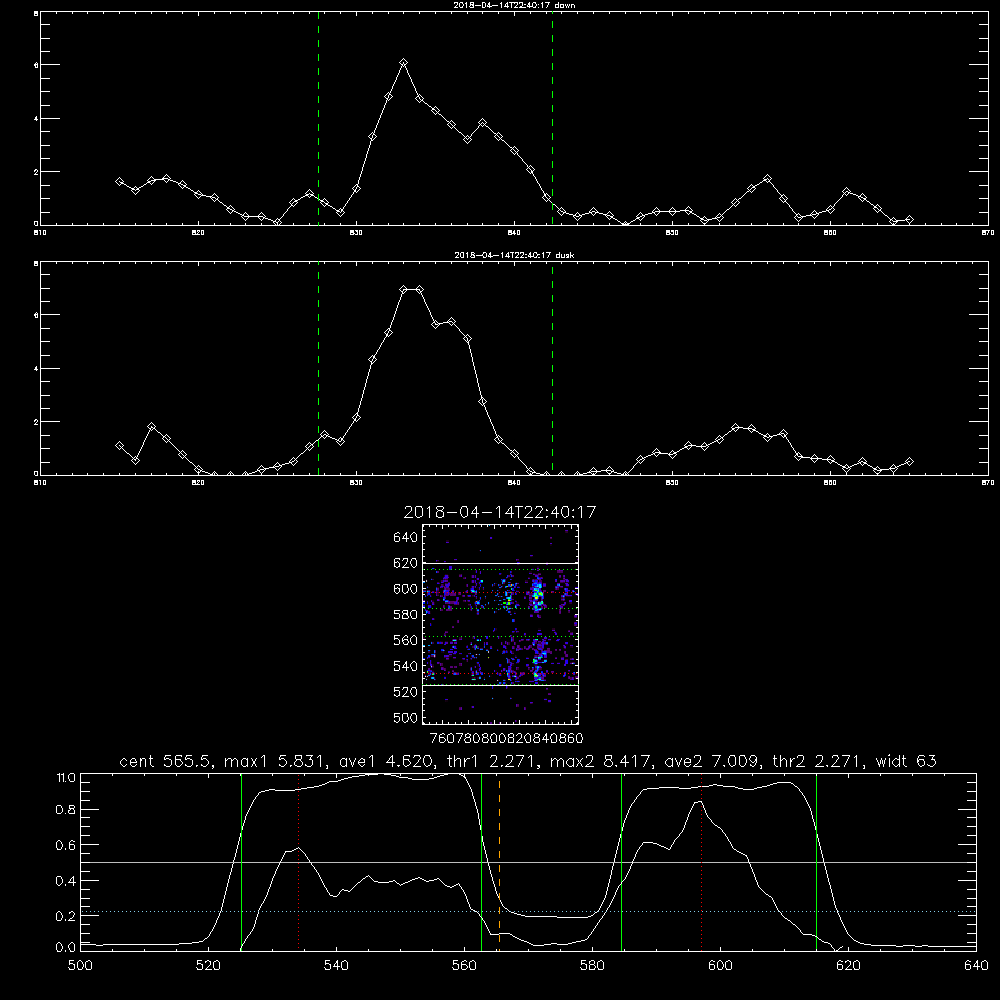Image resolution: width=1000 pixels, height=1000 pixels.
Task: Click the x-axis label '600' of the bottom plot
Action: click(720, 966)
